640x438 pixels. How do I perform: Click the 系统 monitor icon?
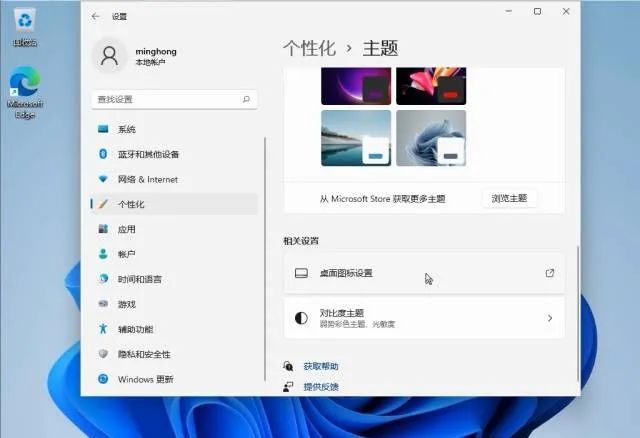[103, 129]
